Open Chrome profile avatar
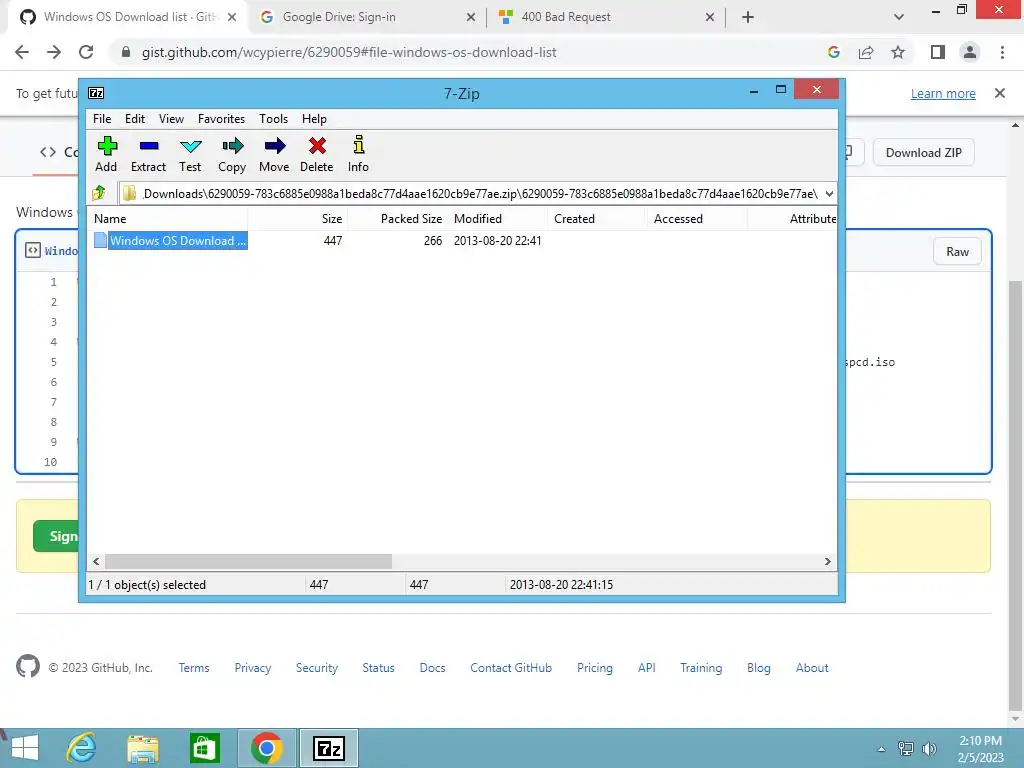This screenshot has width=1024, height=768. point(970,52)
